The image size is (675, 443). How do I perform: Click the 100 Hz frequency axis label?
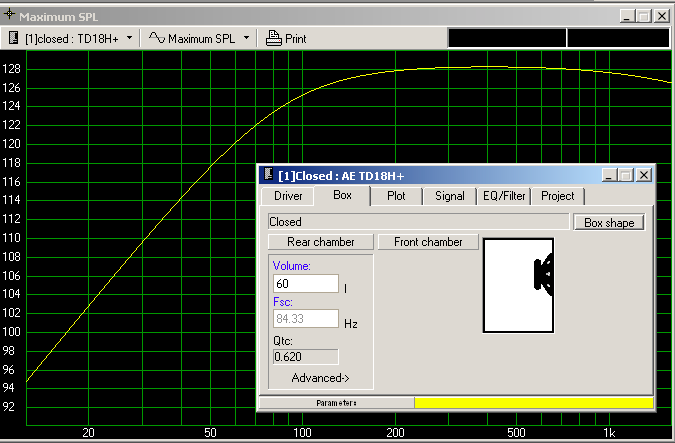click(x=302, y=432)
